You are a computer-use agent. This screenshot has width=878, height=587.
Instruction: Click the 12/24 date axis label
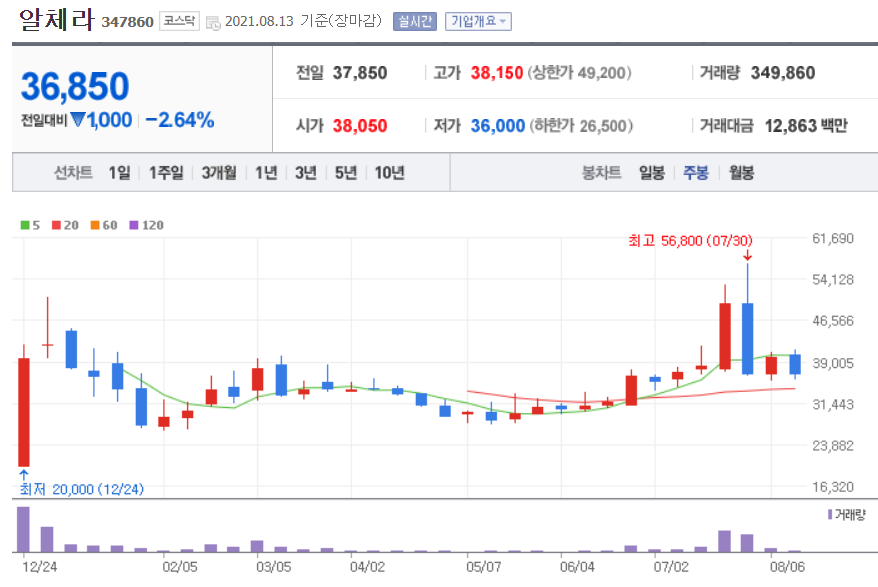coord(40,567)
